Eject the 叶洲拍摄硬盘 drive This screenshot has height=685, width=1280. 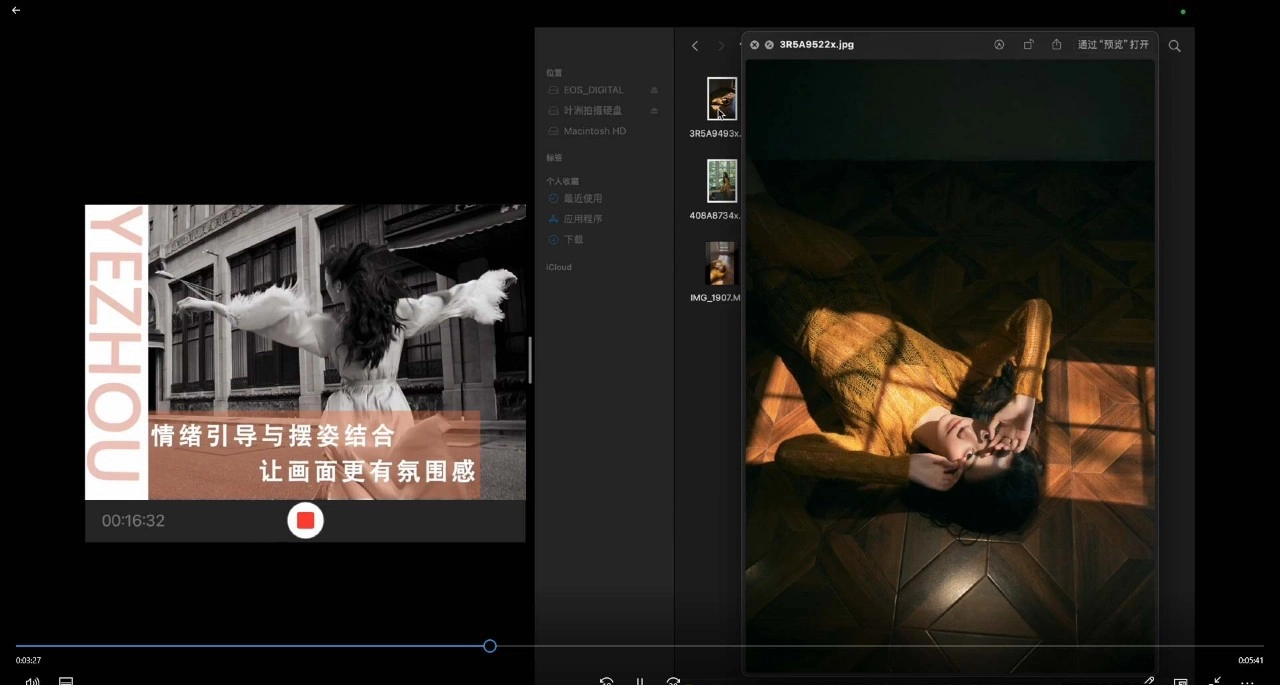654,111
